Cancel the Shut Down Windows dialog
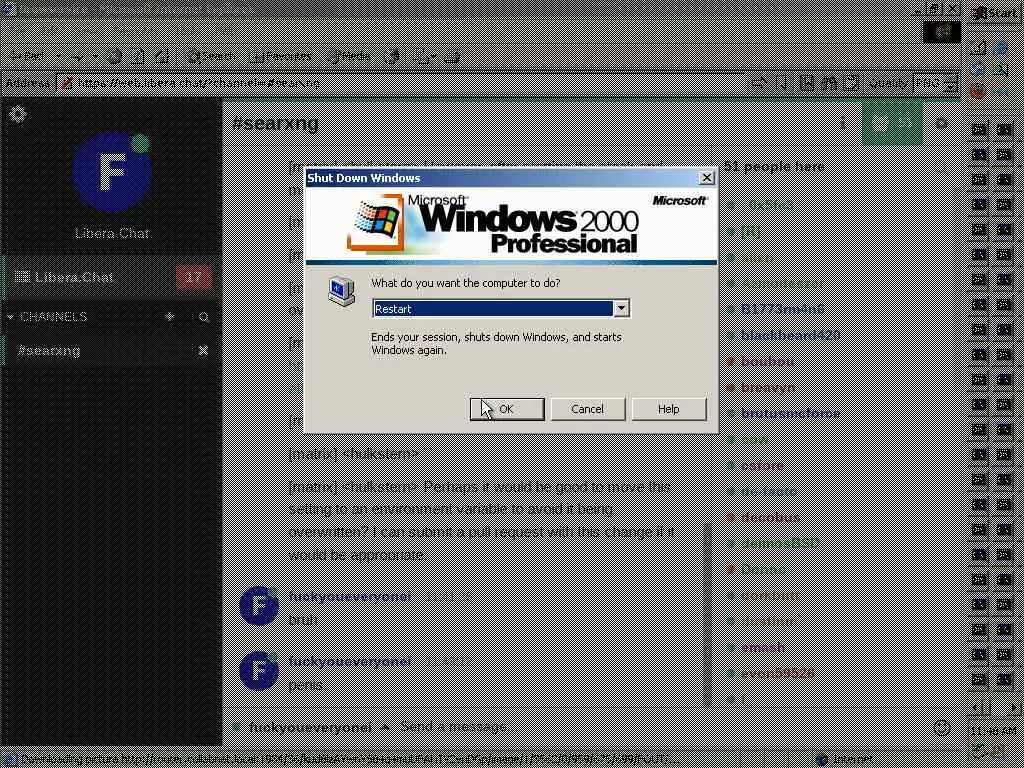1024x768 pixels. tap(588, 409)
